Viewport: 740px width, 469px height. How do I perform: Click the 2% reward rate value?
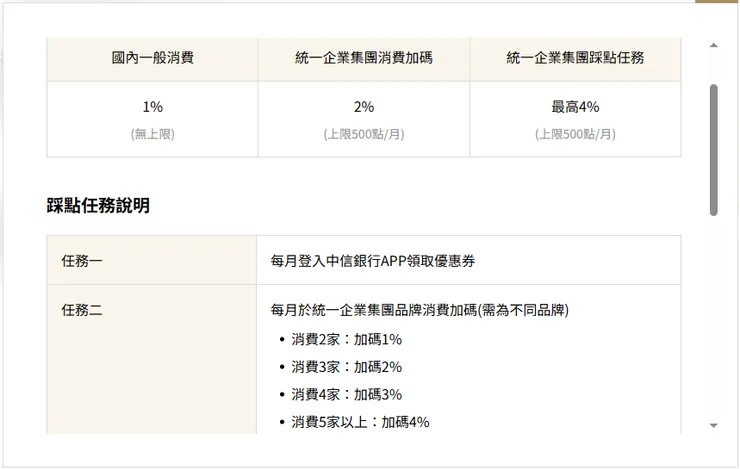(364, 107)
